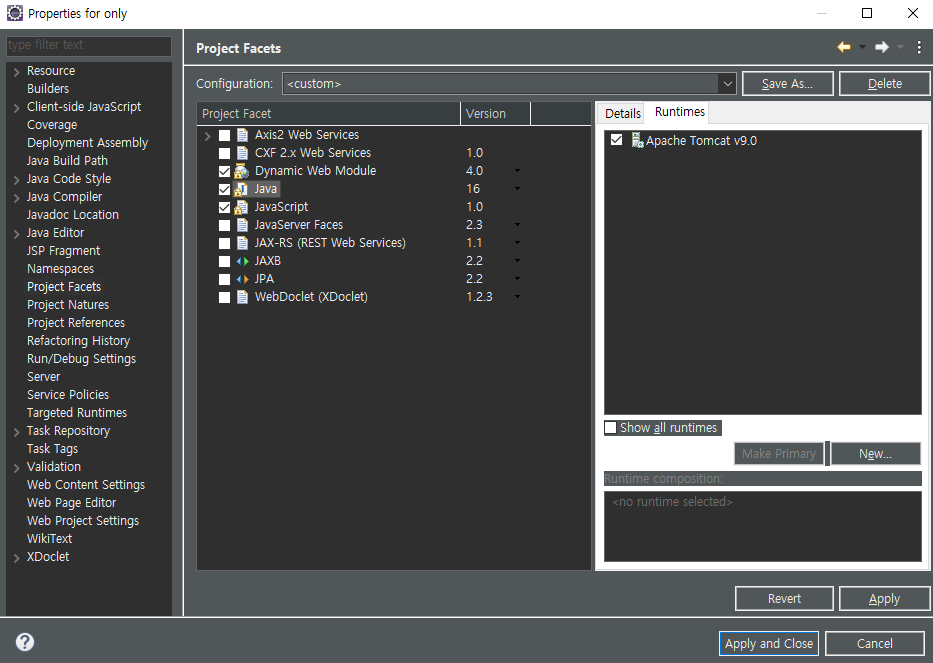This screenshot has height=663, width=933.
Task: Click the Revert button
Action: 784,599
